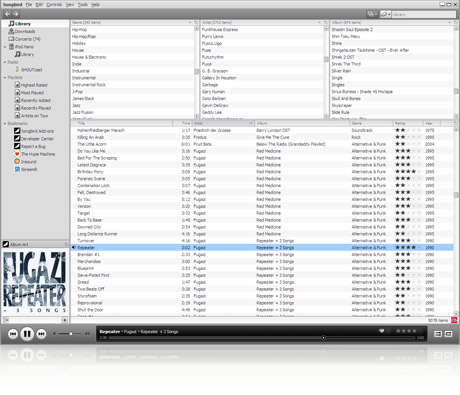
Task: Open The Hype Machine bookmark
Action: point(35,154)
